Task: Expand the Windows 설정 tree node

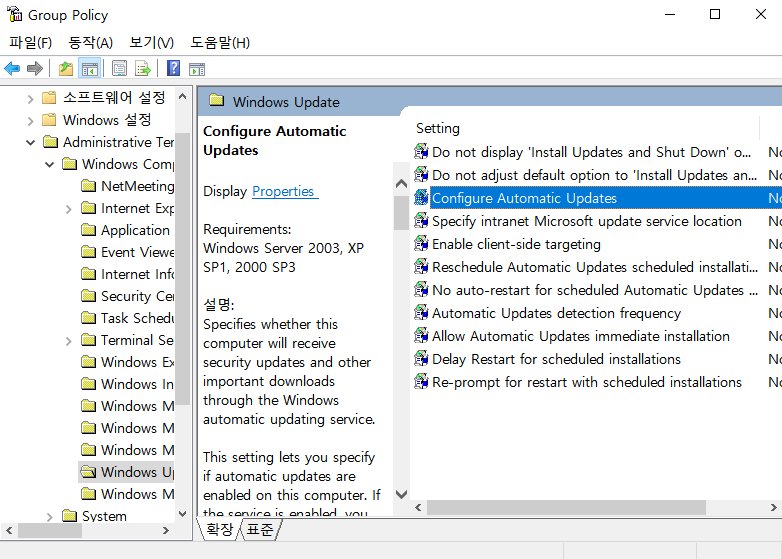Action: [x=30, y=121]
